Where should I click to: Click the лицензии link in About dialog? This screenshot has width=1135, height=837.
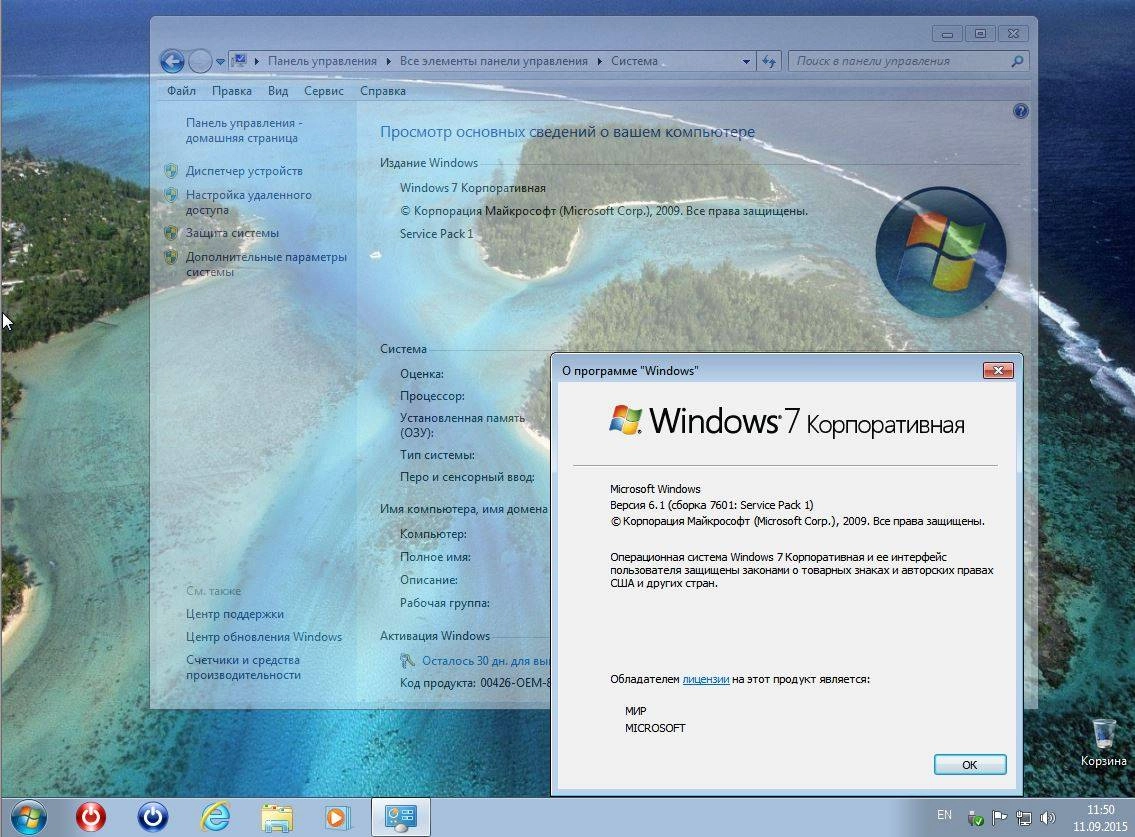706,679
